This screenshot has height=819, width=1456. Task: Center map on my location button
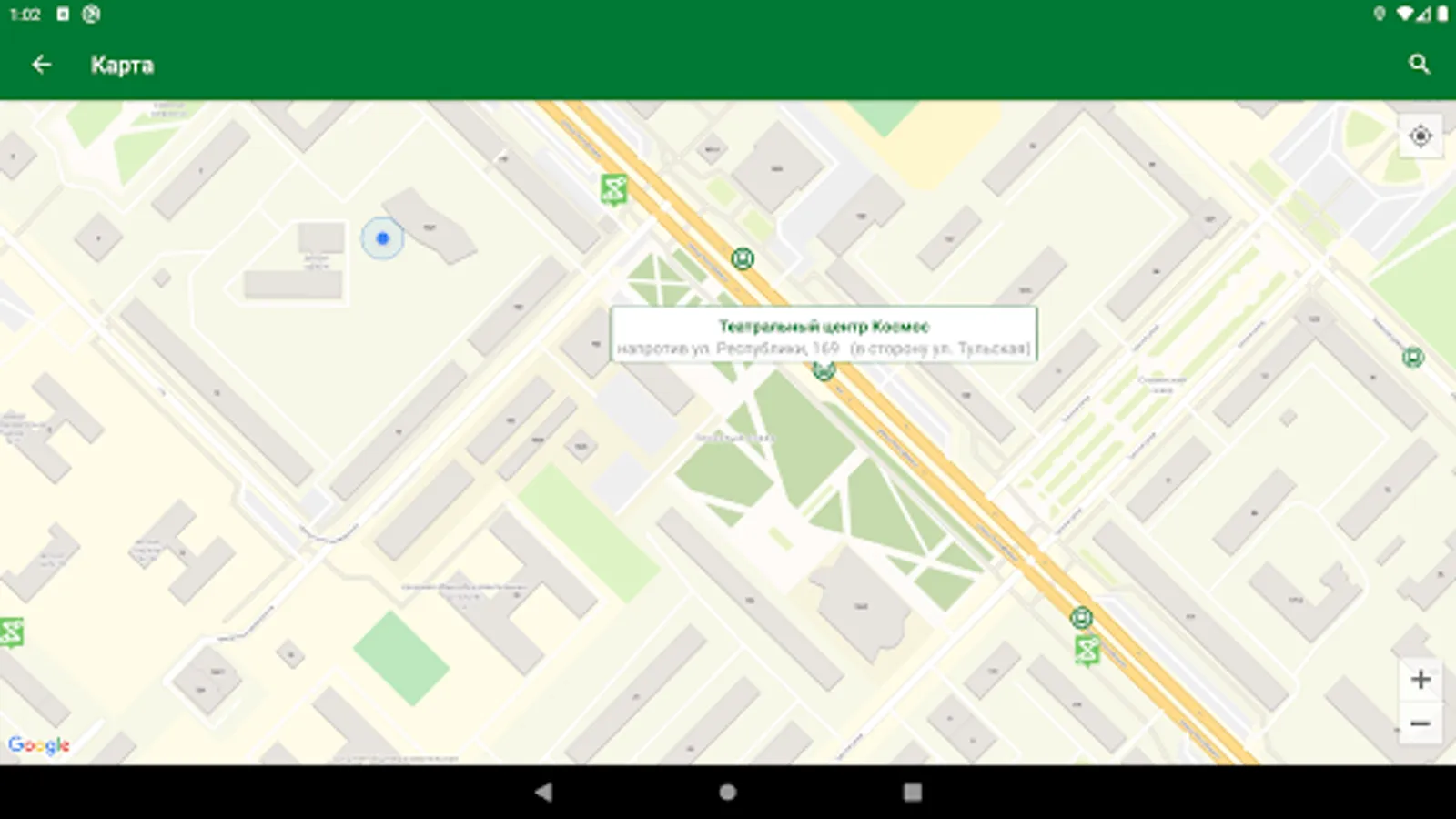1421,136
